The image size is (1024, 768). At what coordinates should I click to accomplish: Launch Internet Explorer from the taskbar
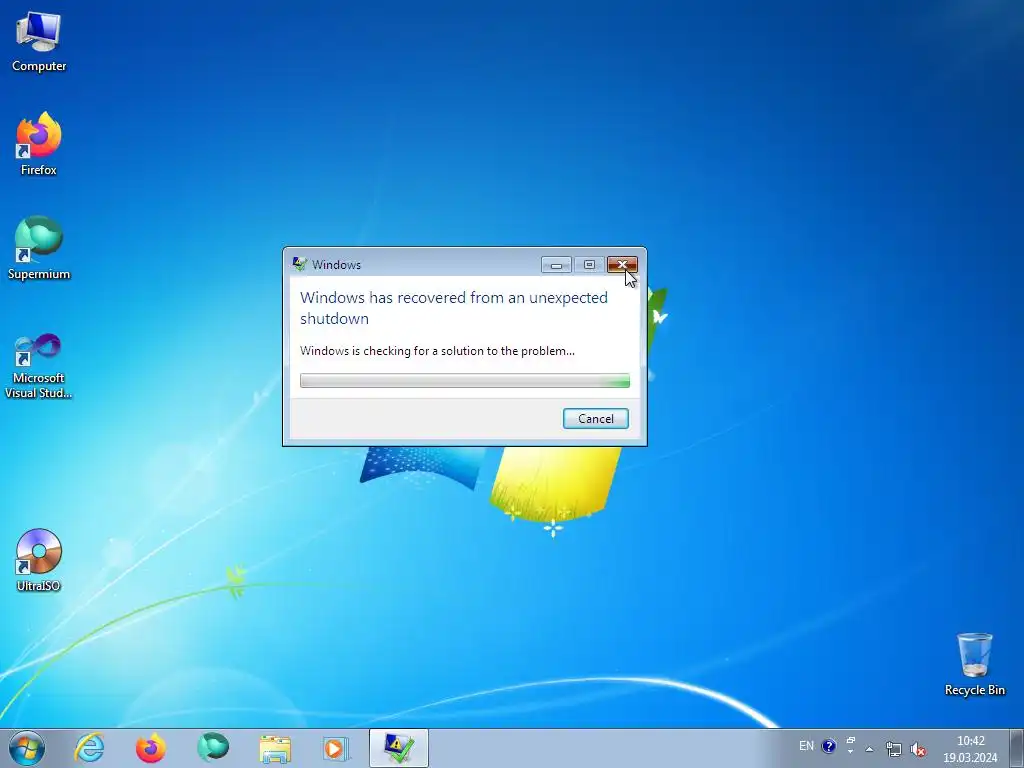click(x=89, y=748)
